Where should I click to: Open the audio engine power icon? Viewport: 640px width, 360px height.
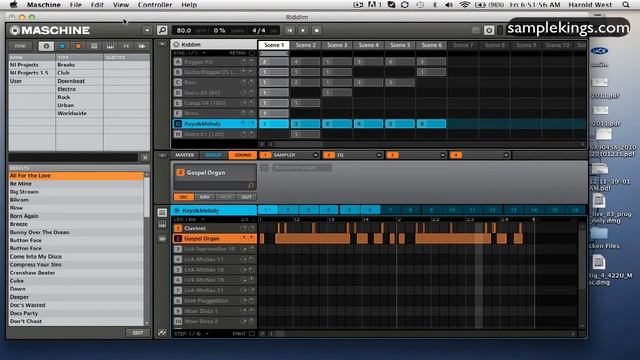coord(489,30)
